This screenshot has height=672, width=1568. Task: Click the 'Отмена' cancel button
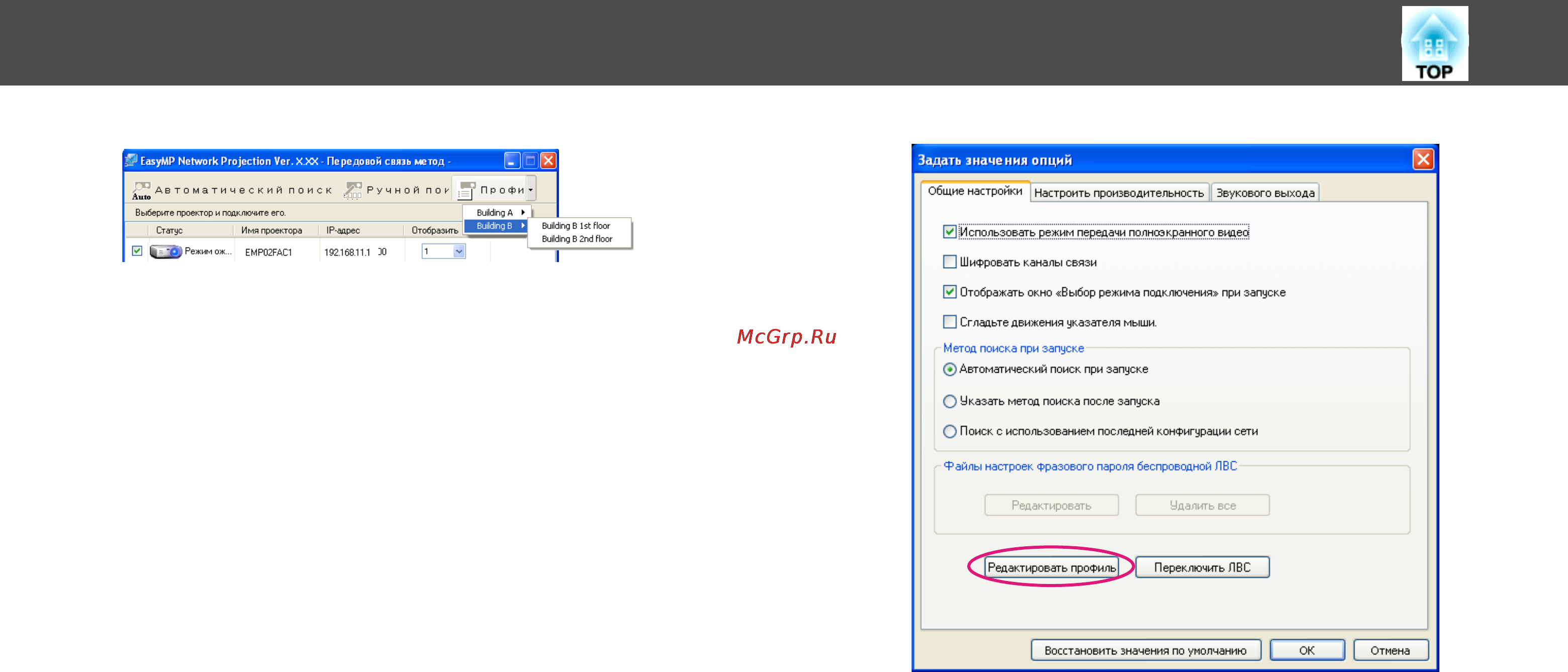point(1390,650)
